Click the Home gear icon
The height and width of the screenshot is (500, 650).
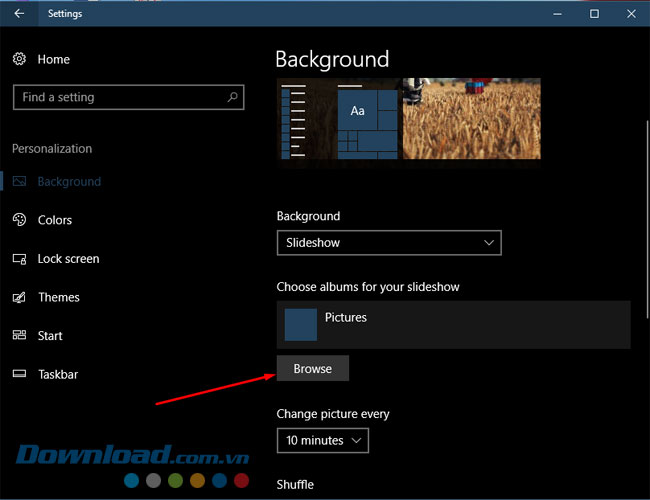tap(19, 60)
